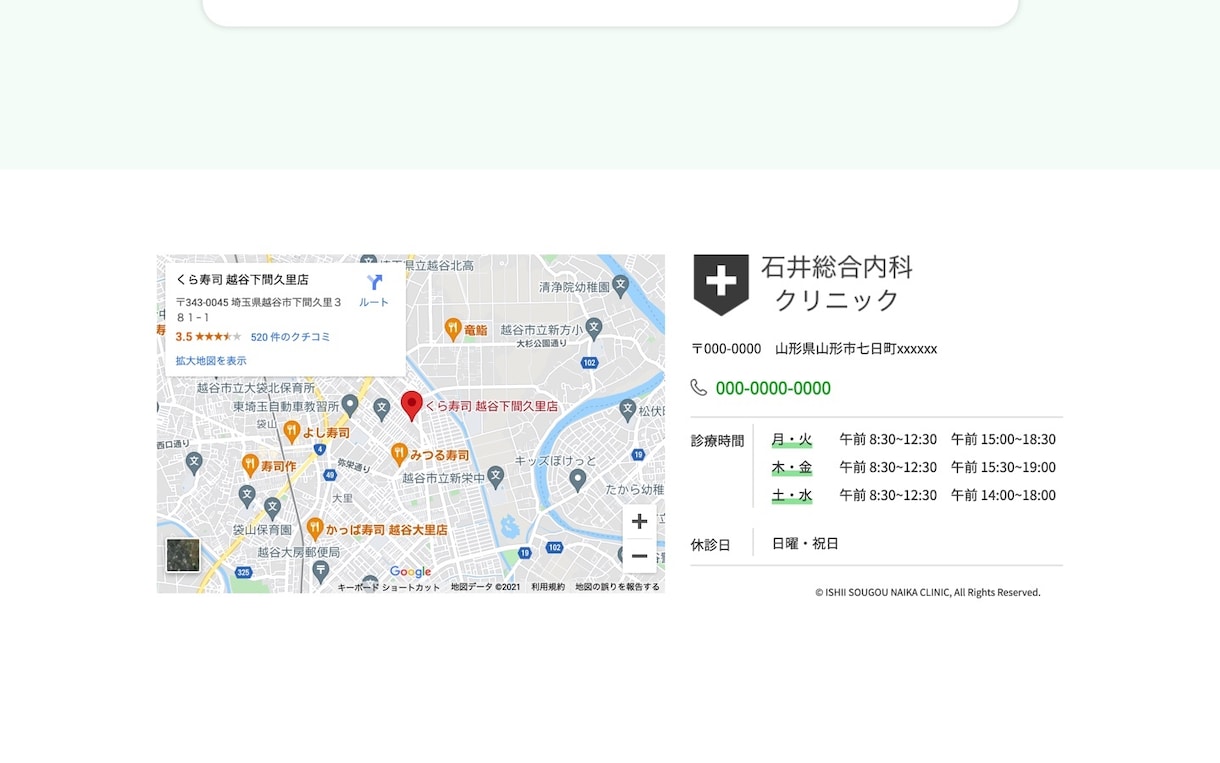Click くら寿司 越谷下間久里店 info card title
Screen dimensions: 1220x763
coord(242,280)
